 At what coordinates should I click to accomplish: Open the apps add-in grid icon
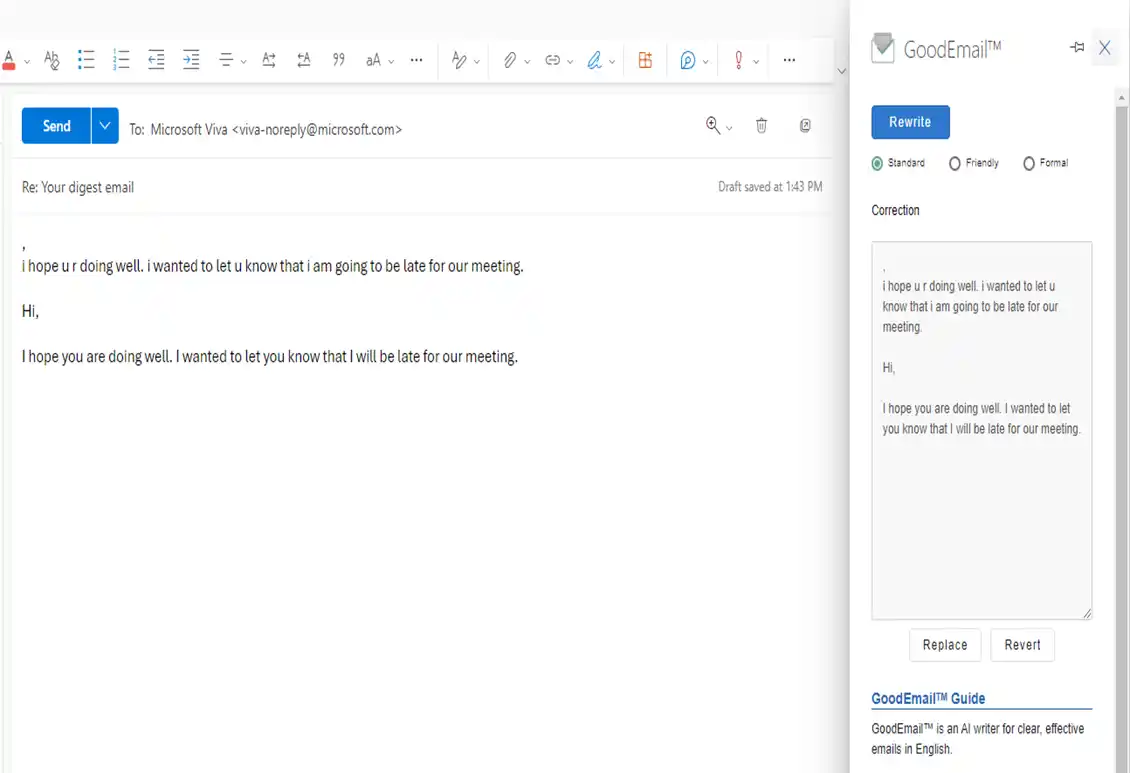click(645, 60)
